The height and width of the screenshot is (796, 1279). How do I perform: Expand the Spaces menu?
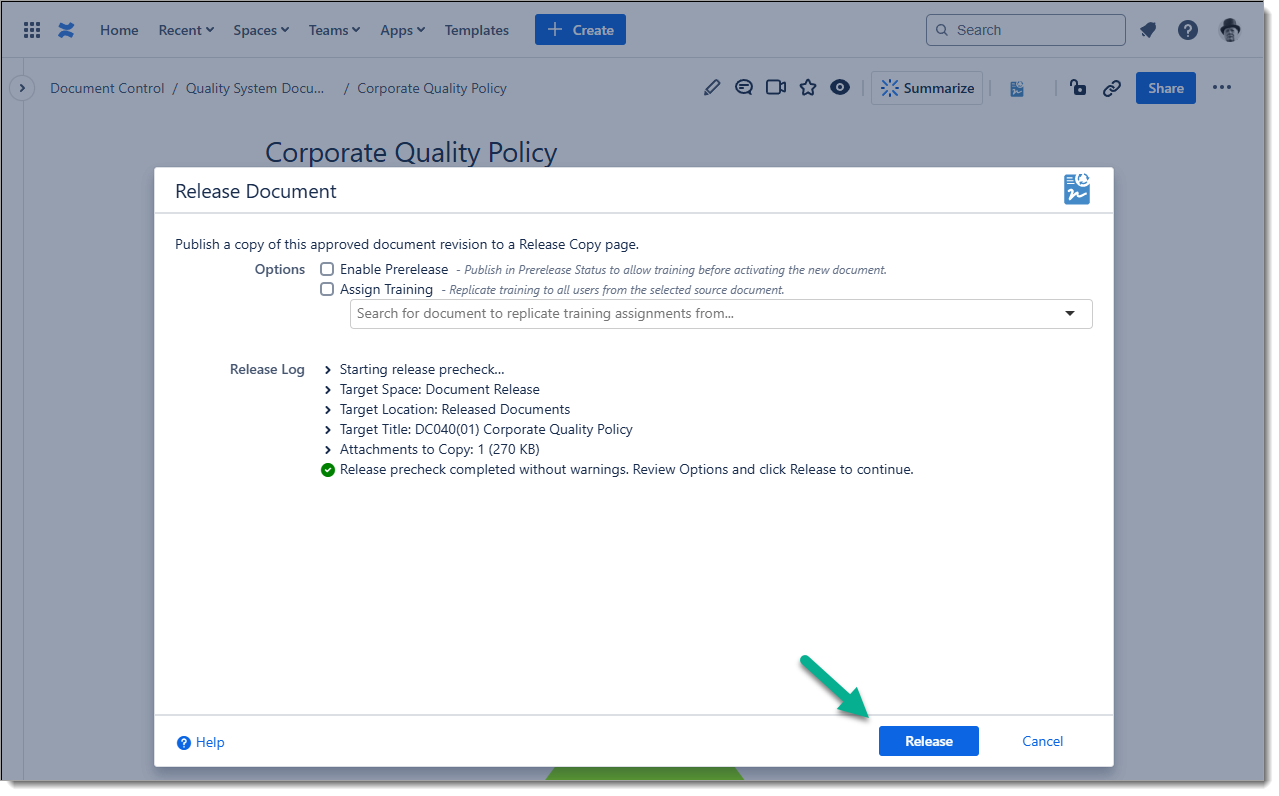click(x=261, y=30)
